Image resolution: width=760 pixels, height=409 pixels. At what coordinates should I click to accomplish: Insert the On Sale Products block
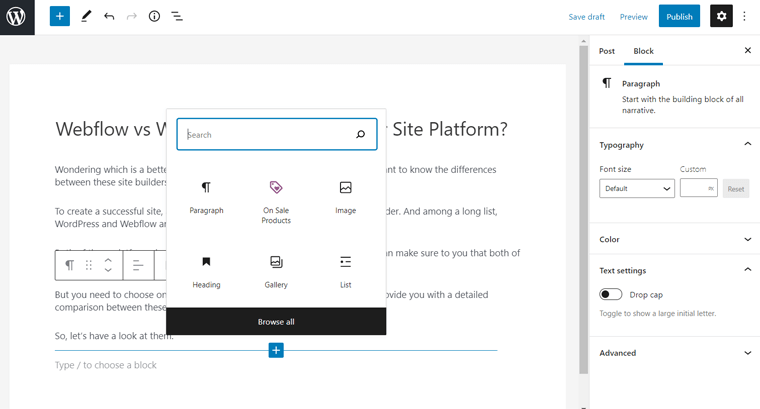(x=276, y=202)
